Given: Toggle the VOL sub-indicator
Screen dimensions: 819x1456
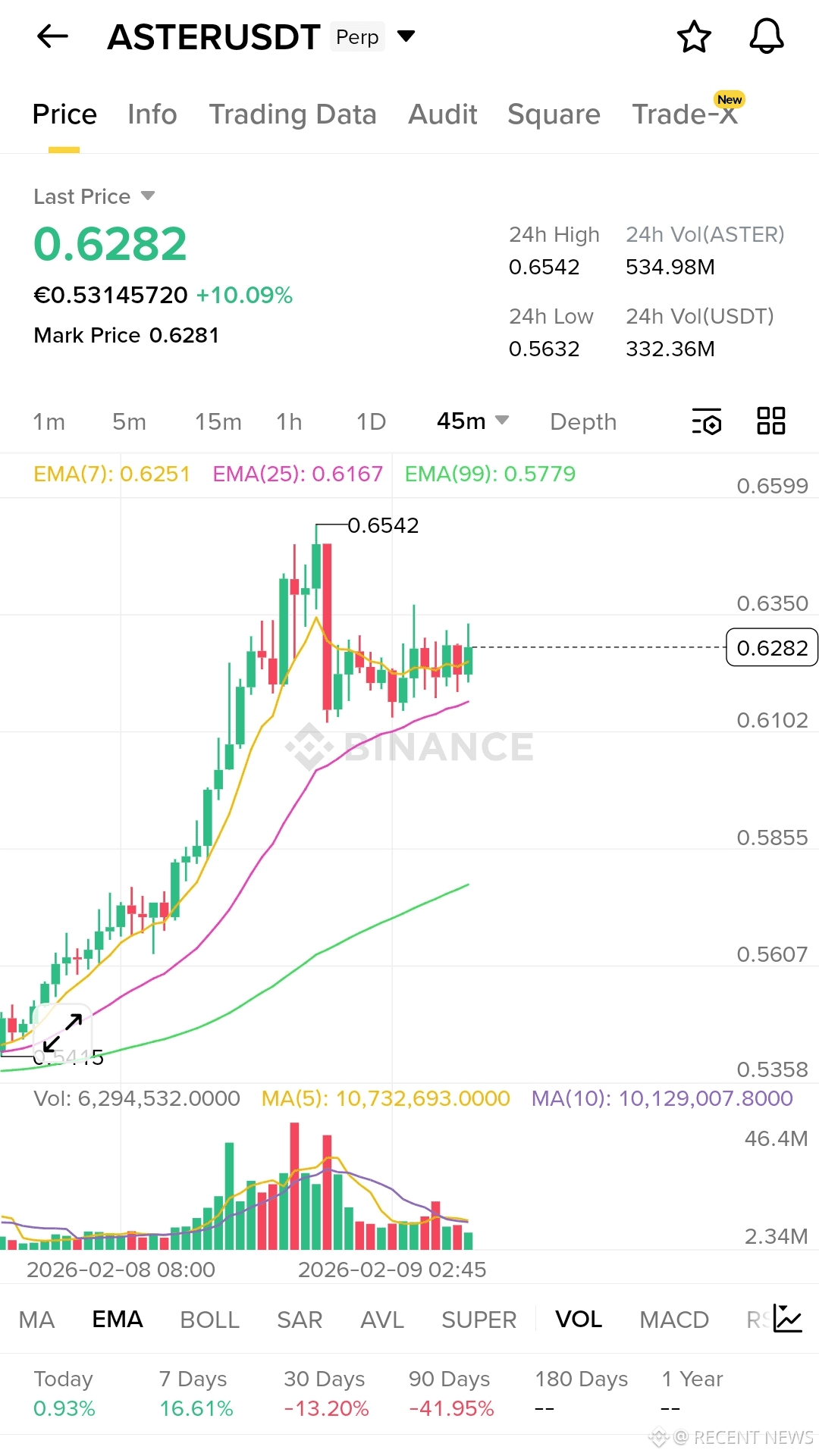Looking at the screenshot, I should coord(579,1320).
